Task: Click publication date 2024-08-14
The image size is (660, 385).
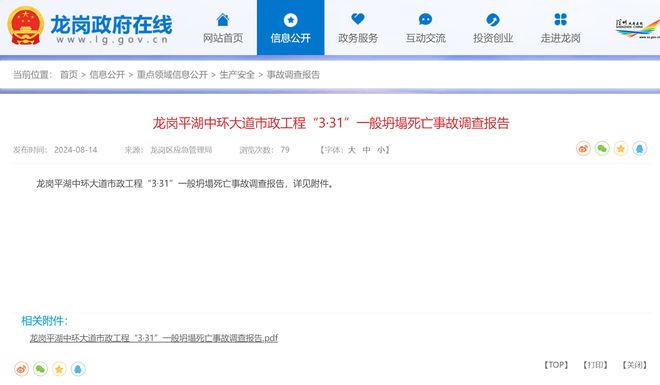Action: pyautogui.click(x=75, y=150)
